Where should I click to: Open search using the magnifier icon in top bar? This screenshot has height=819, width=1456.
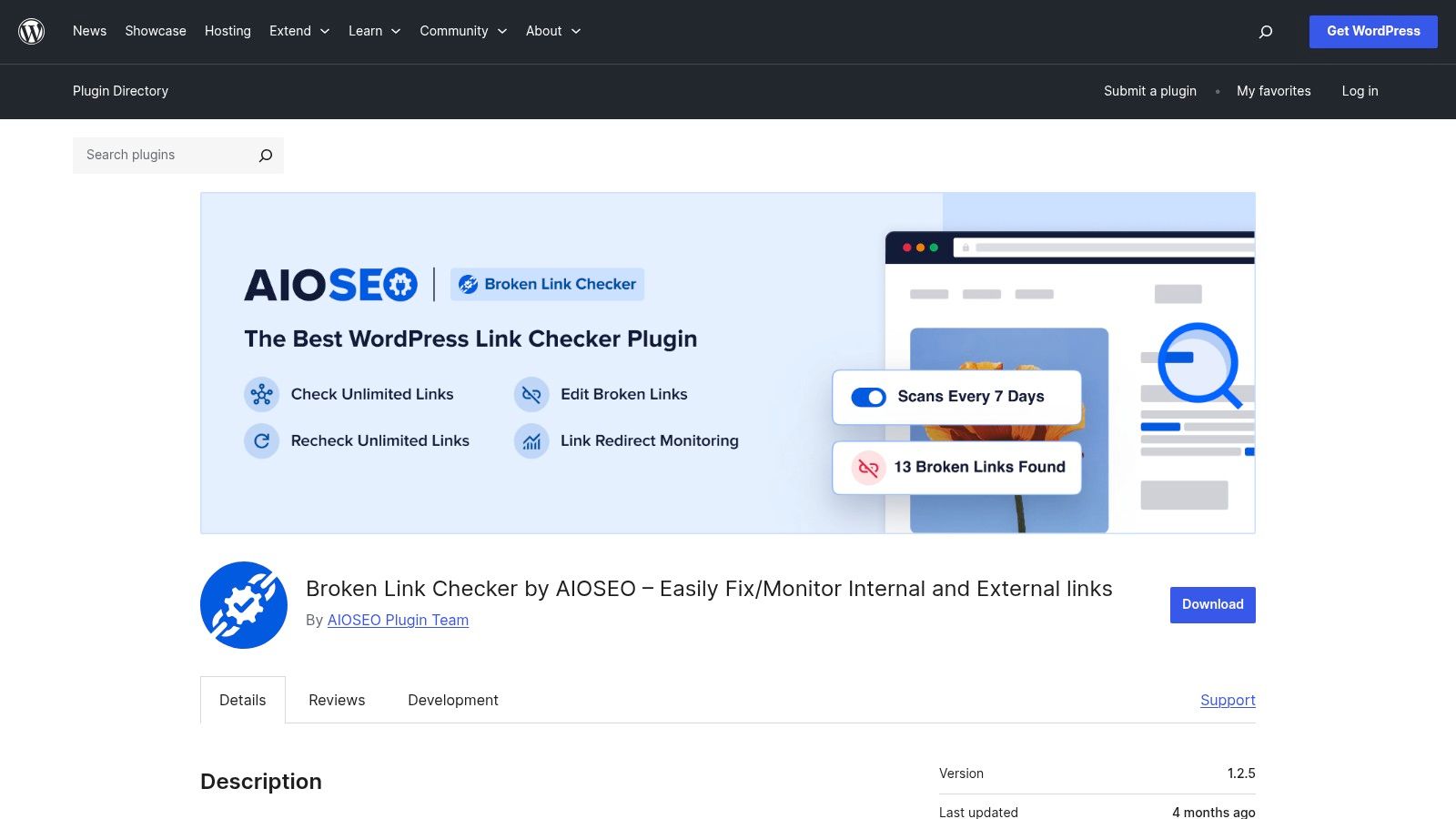click(1265, 31)
